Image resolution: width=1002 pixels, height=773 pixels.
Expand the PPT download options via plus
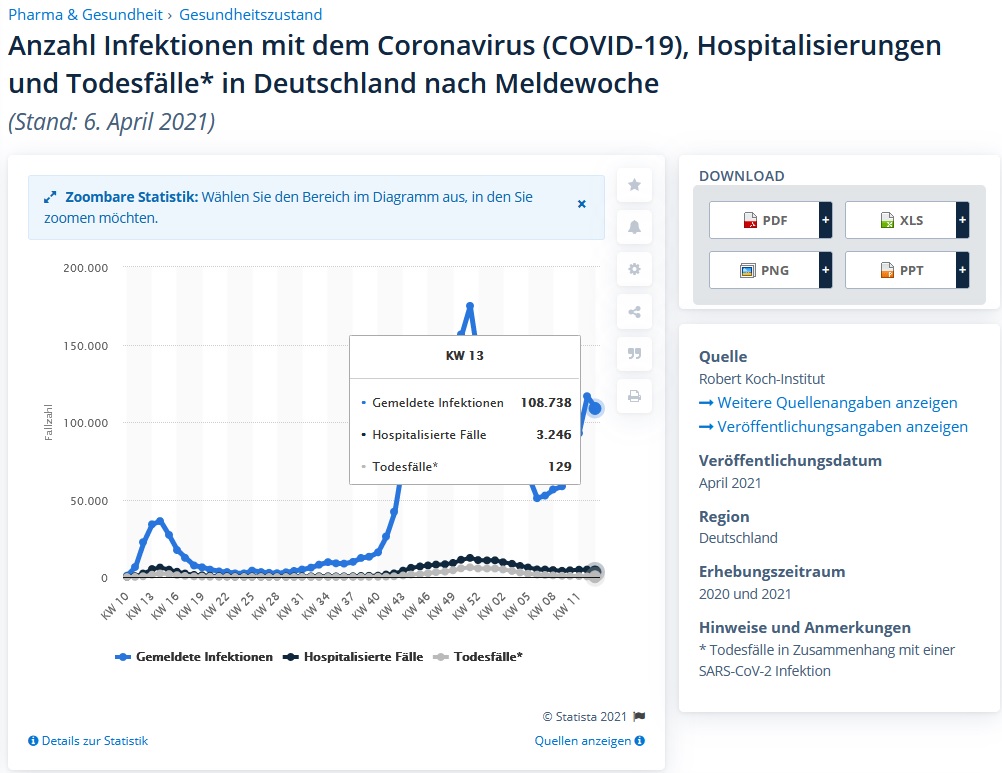[961, 269]
